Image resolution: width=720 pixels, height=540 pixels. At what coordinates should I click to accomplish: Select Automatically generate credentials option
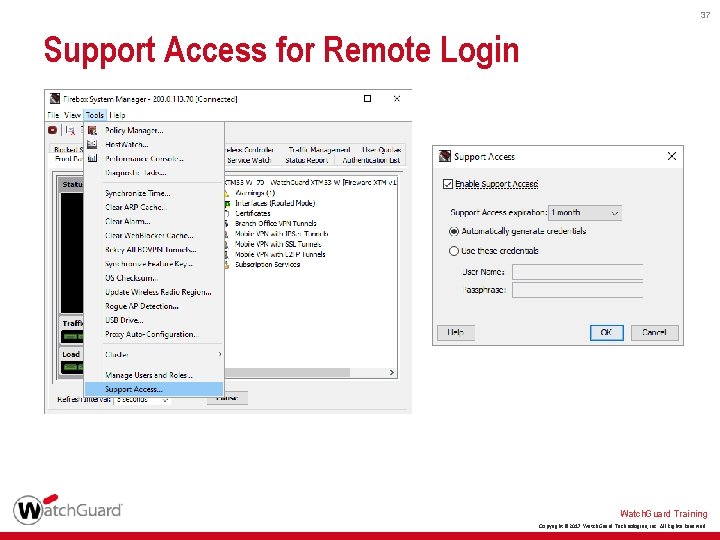tap(454, 231)
